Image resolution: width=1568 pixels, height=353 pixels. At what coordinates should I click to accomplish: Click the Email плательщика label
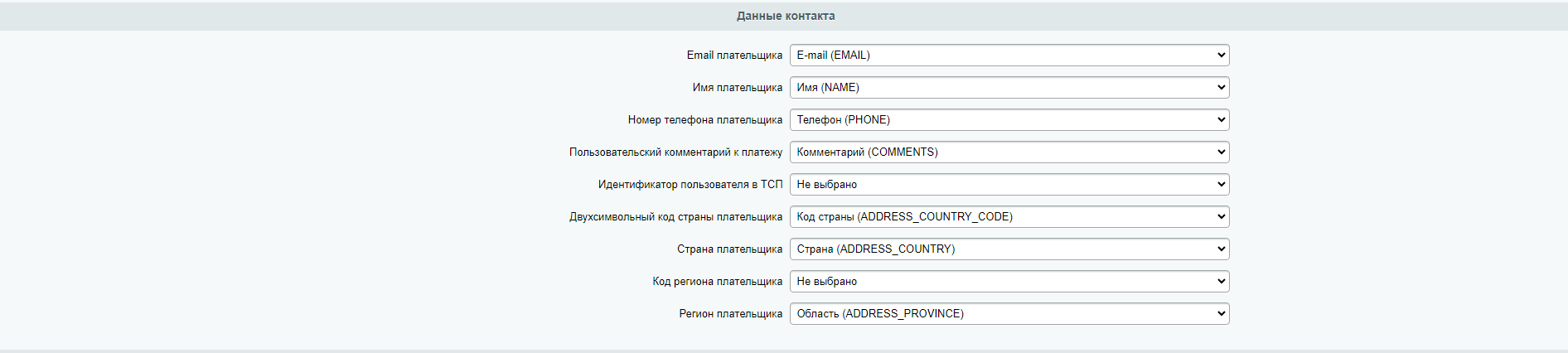click(x=733, y=56)
